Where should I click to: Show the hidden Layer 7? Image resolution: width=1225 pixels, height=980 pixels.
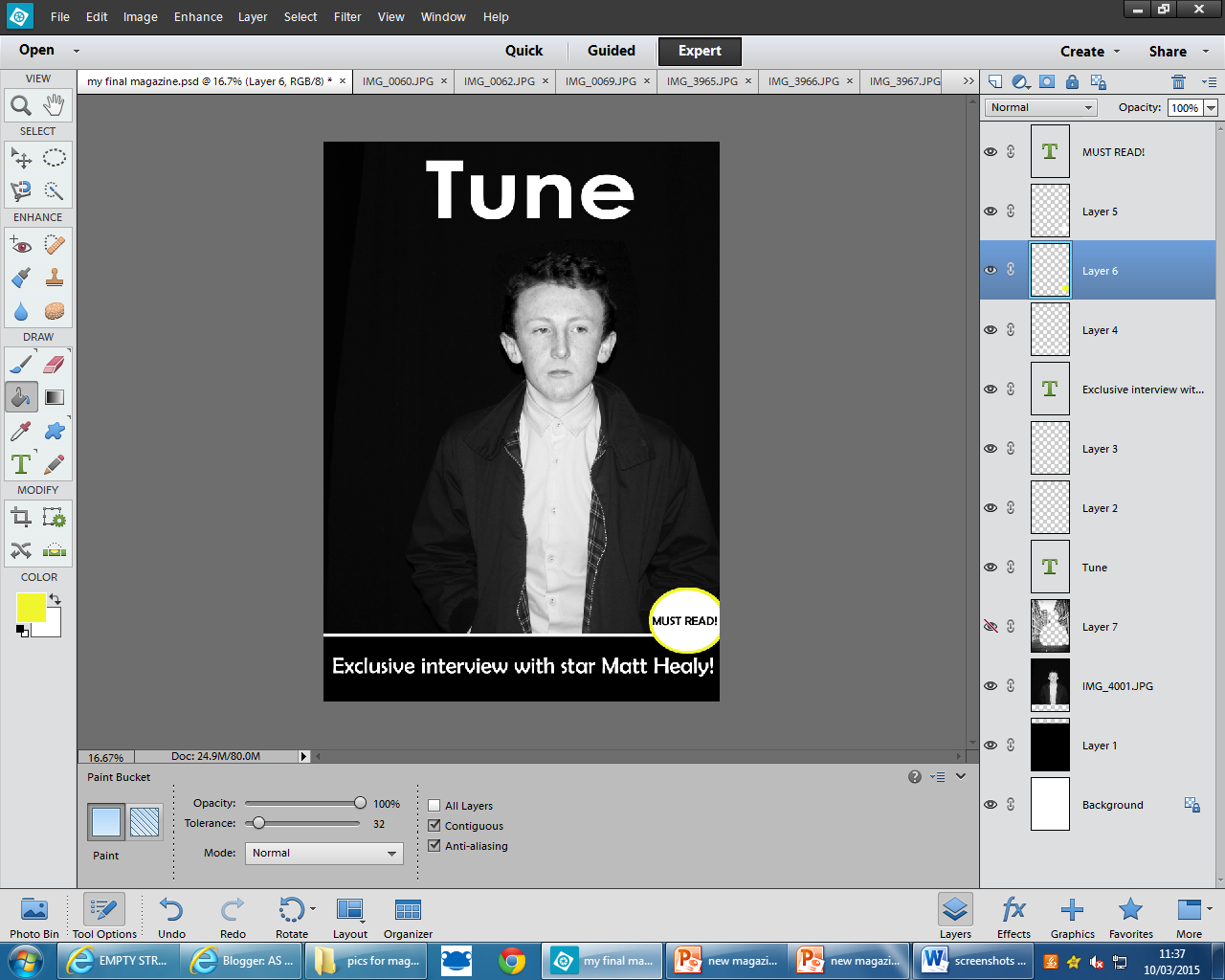click(x=991, y=627)
